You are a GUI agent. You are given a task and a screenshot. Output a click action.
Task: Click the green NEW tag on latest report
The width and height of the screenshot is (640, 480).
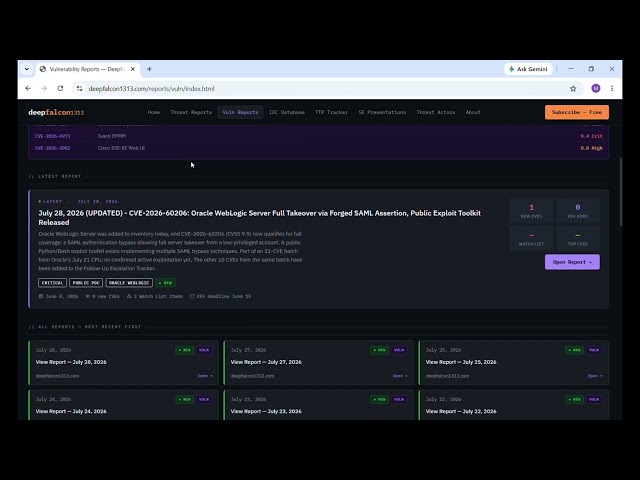pos(165,282)
